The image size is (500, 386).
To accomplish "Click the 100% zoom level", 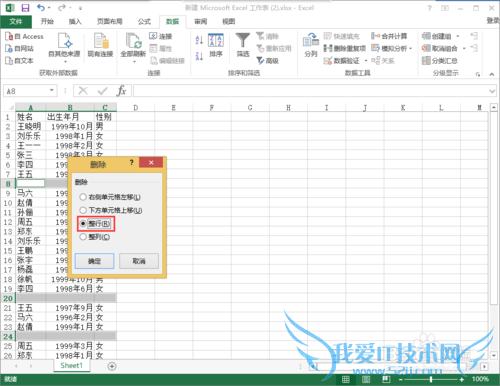I will [480, 379].
